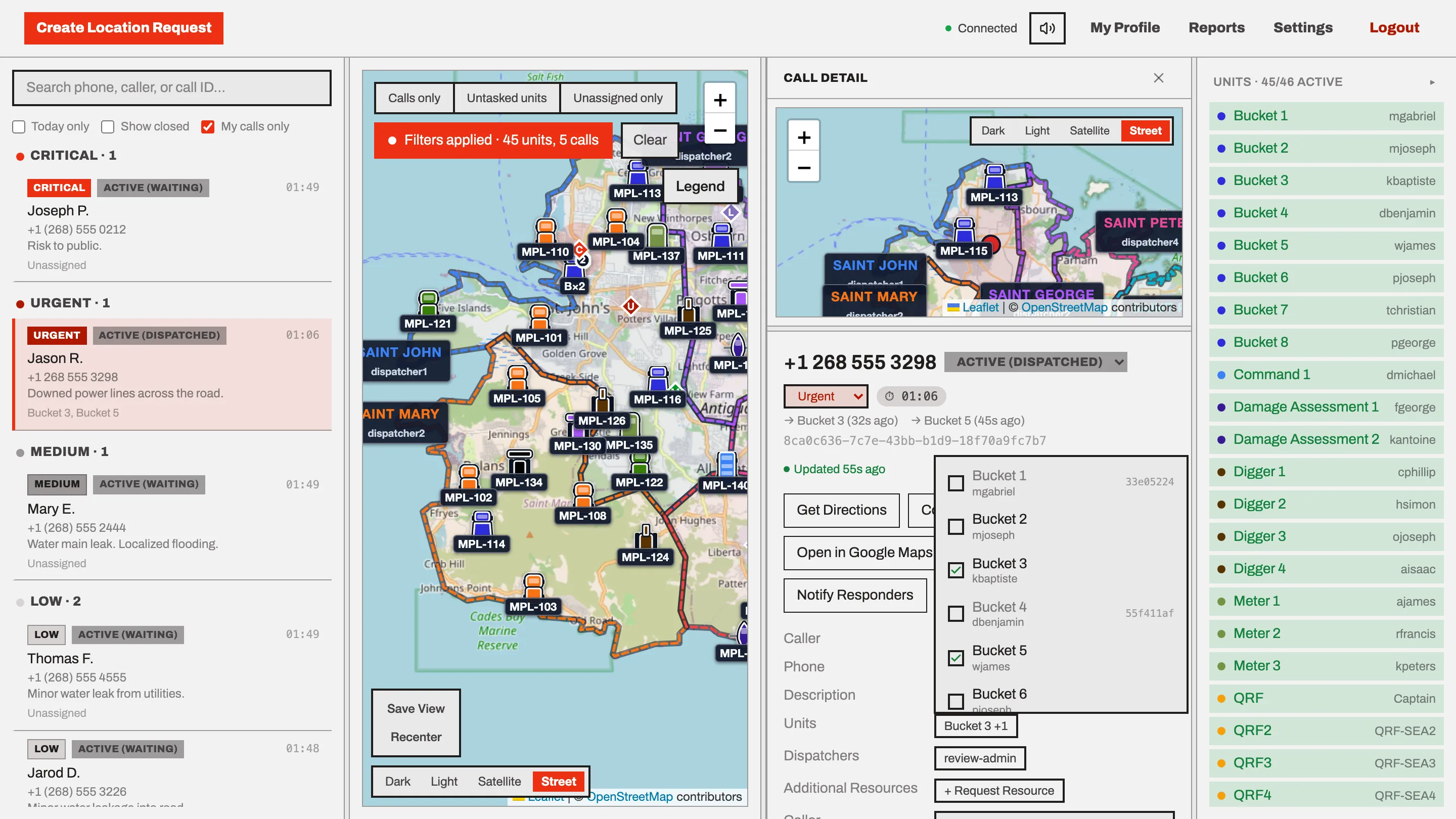This screenshot has height=819, width=1456.
Task: Open the Bucket 3 +1 units selector
Action: coord(976,726)
